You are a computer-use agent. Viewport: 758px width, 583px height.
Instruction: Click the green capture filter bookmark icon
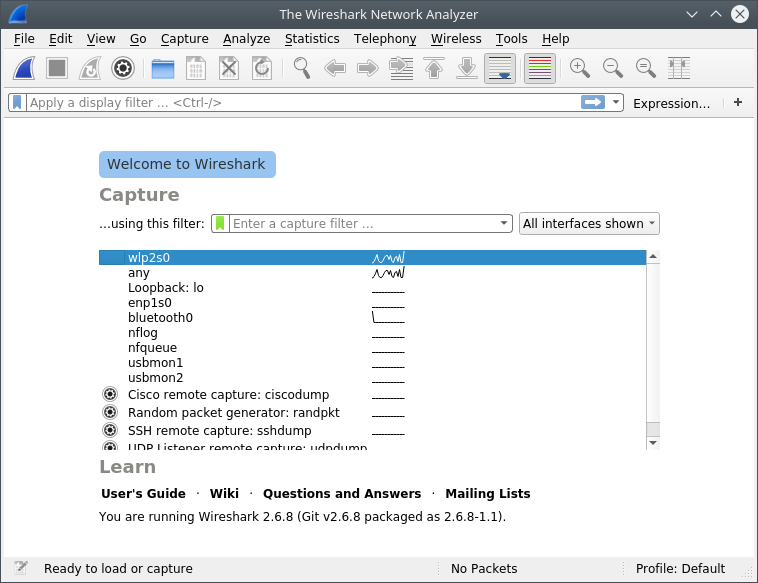220,223
